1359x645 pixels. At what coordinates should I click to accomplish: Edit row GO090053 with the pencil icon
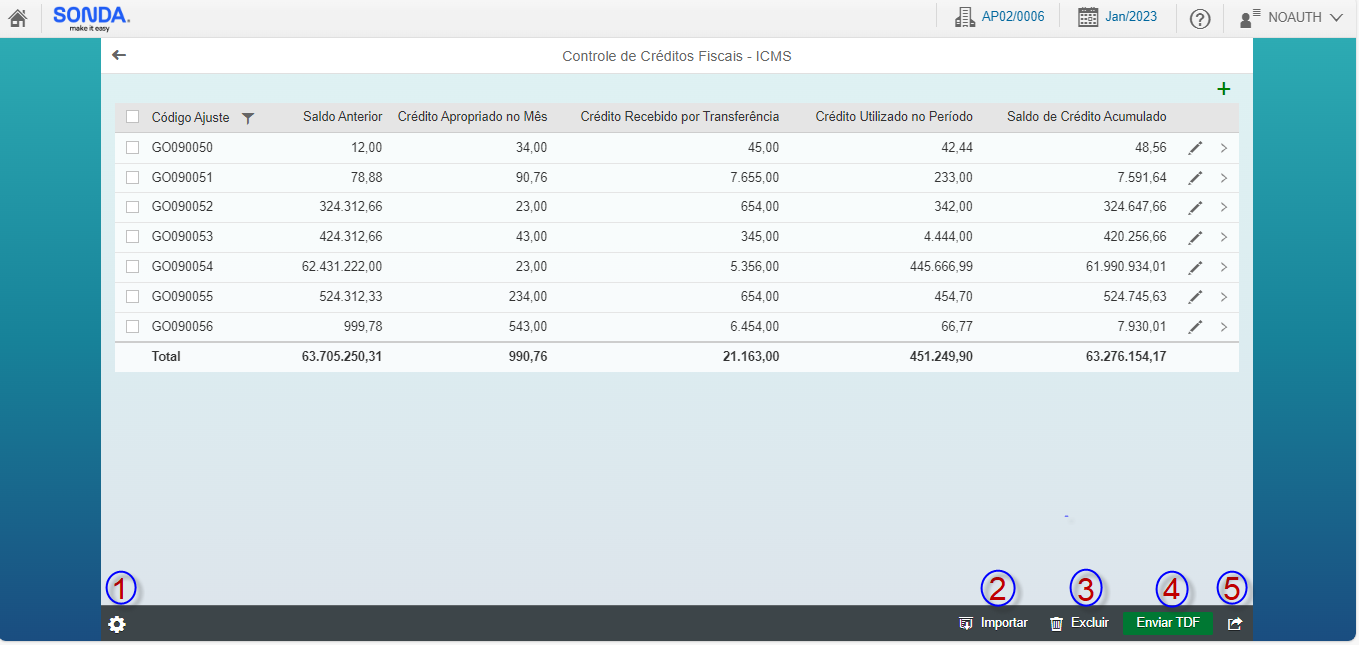pyautogui.click(x=1195, y=237)
